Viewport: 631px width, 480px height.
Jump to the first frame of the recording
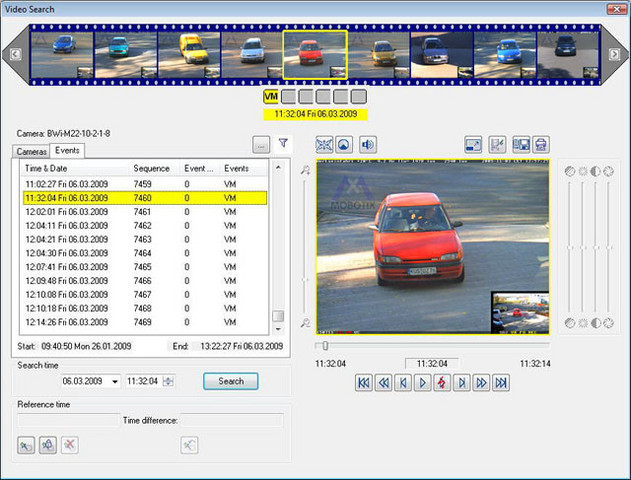coord(363,383)
